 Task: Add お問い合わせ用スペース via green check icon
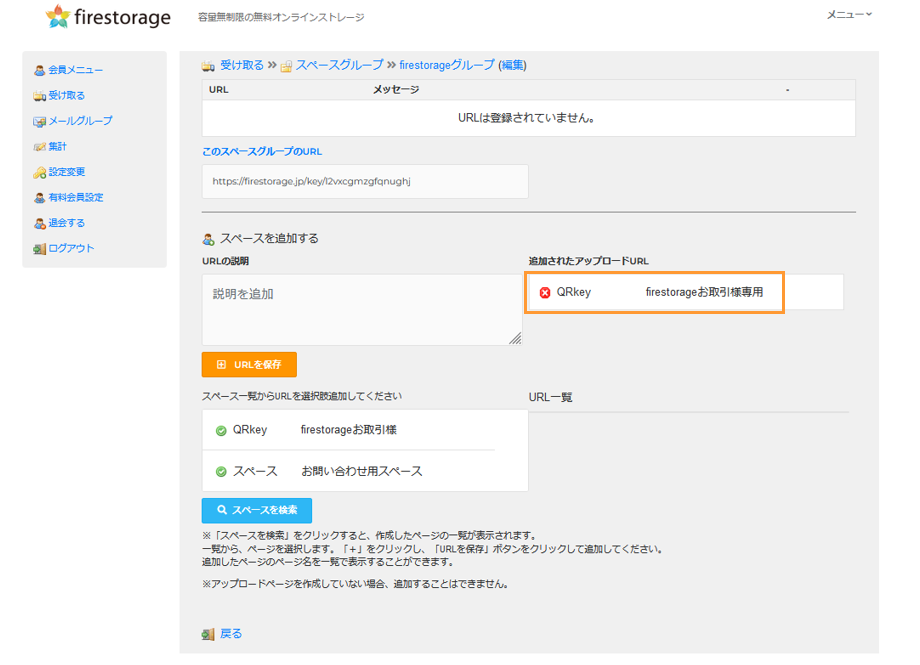tap(221, 472)
